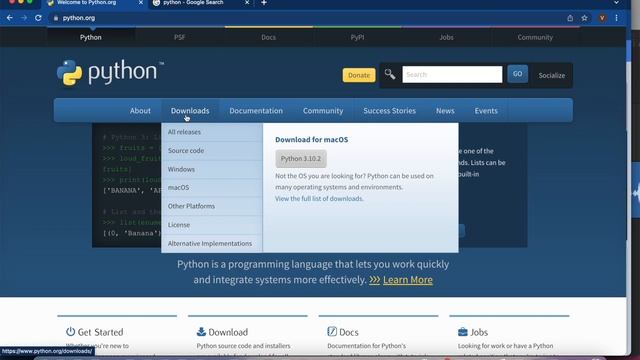Choose Alternative Implementations from Downloads menu
Screen dimensions: 640x360
[212, 243]
